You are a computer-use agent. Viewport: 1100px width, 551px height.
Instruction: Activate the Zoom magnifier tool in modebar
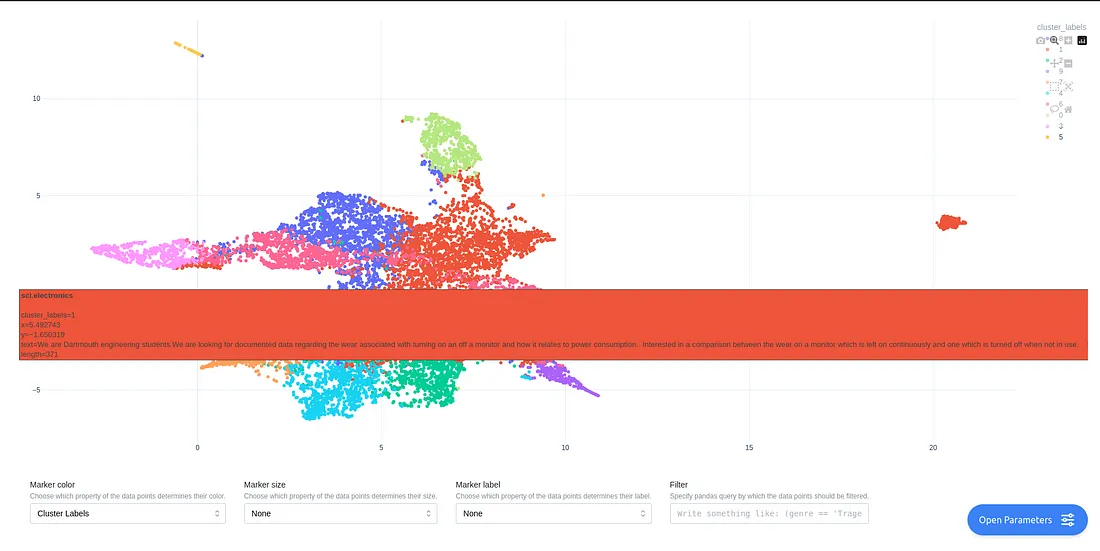1054,41
